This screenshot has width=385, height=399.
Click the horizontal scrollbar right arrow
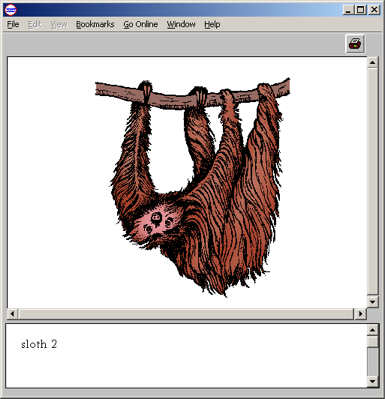[361, 314]
